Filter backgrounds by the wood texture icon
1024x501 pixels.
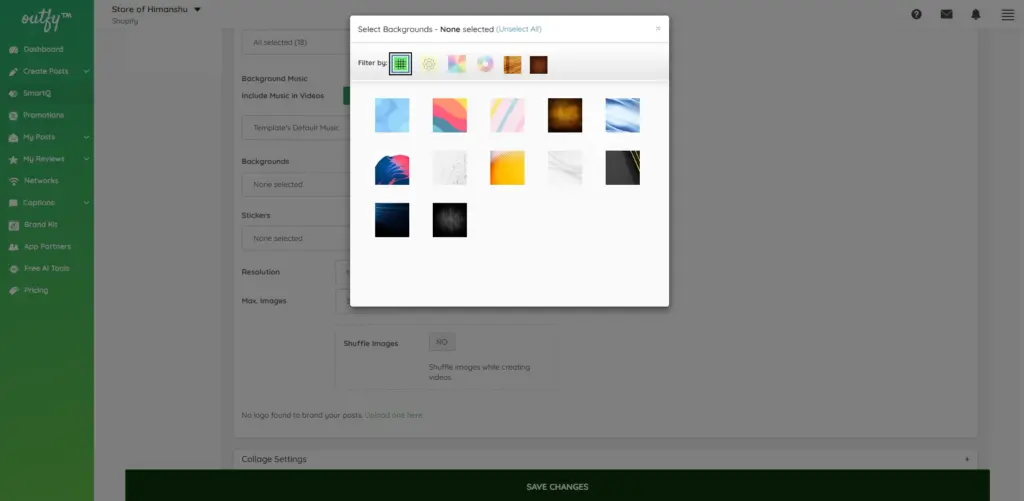point(512,64)
